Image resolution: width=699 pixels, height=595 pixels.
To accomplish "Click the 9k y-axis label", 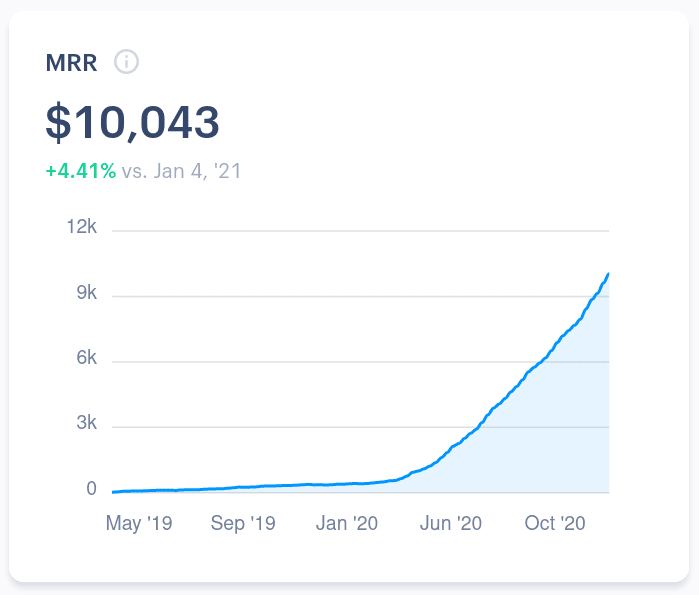I will tap(84, 293).
